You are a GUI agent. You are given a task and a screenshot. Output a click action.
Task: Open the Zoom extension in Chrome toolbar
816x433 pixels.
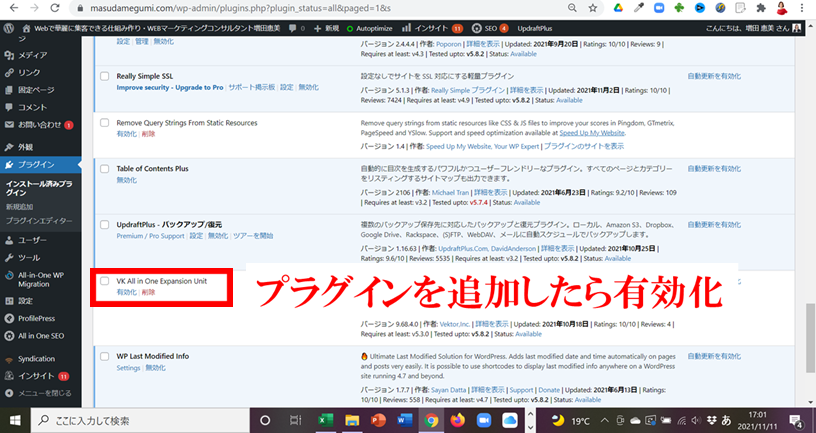pyautogui.click(x=659, y=8)
